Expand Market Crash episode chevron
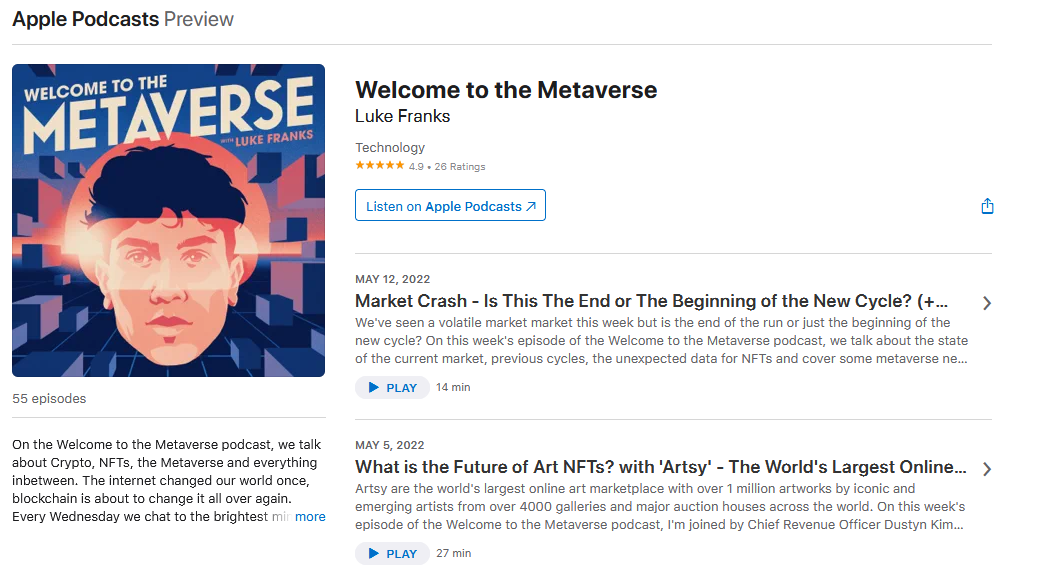Viewport: 1038px width, 582px height. coord(986,303)
